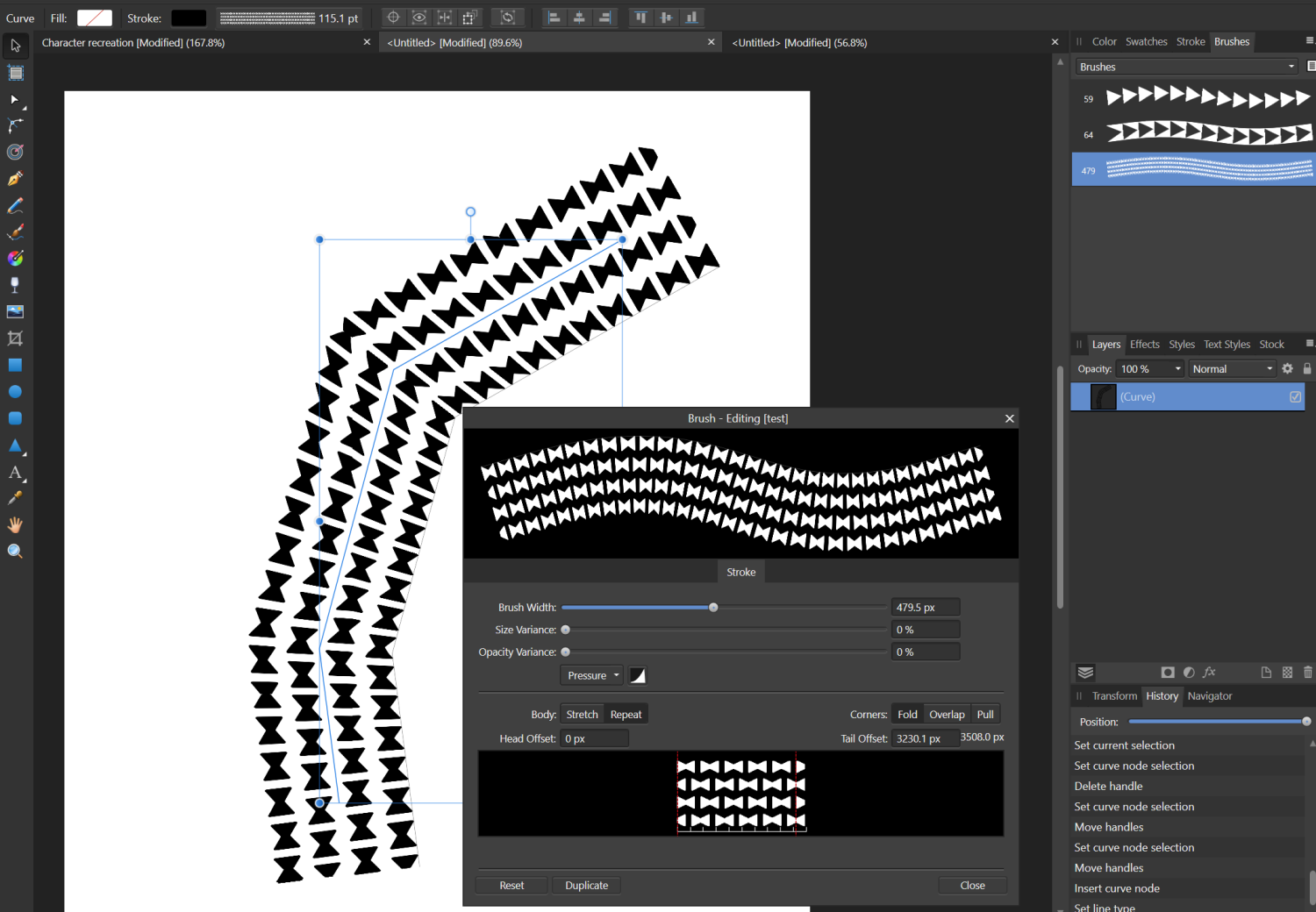This screenshot has height=912, width=1316.
Task: Select the Artistic Text tool
Action: coord(15,473)
